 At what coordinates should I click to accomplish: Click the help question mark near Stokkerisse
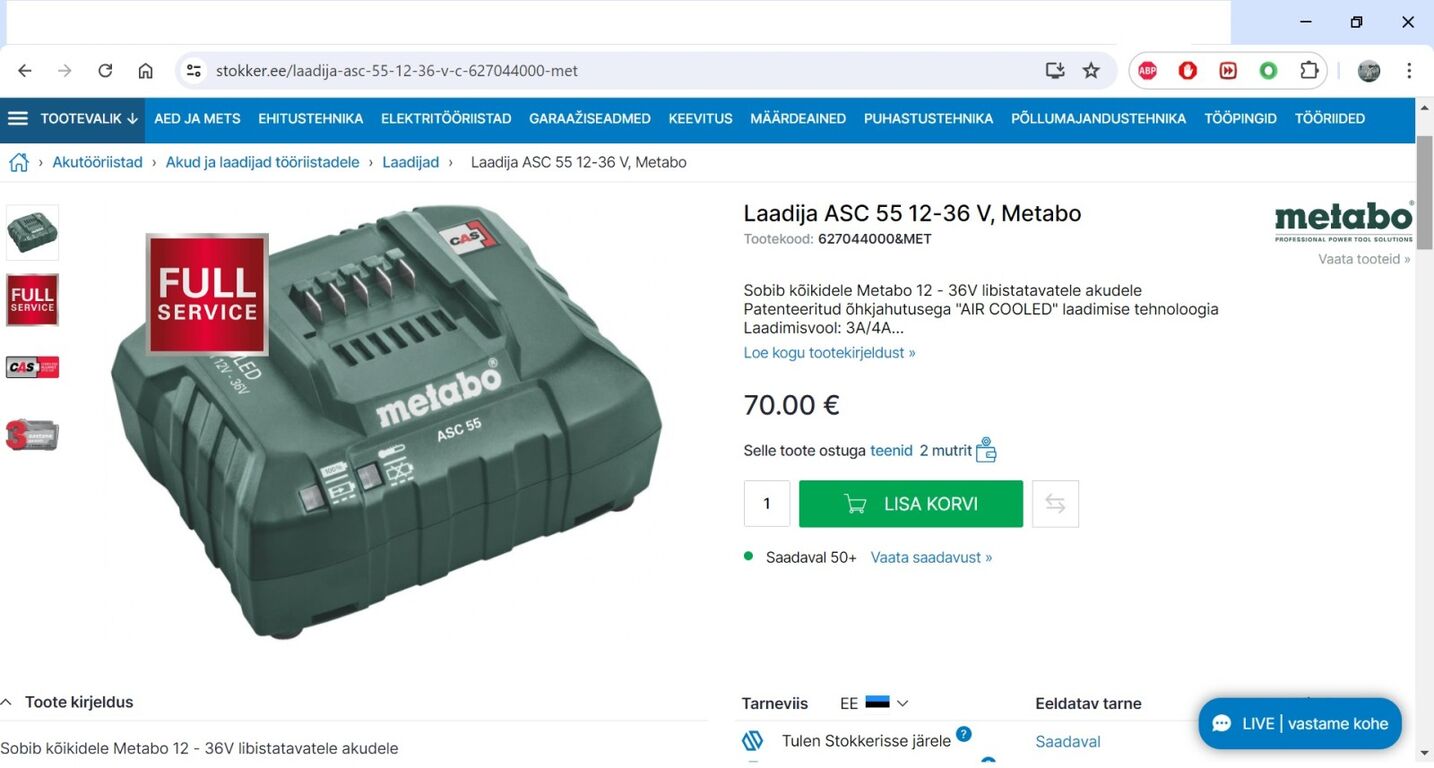963,734
